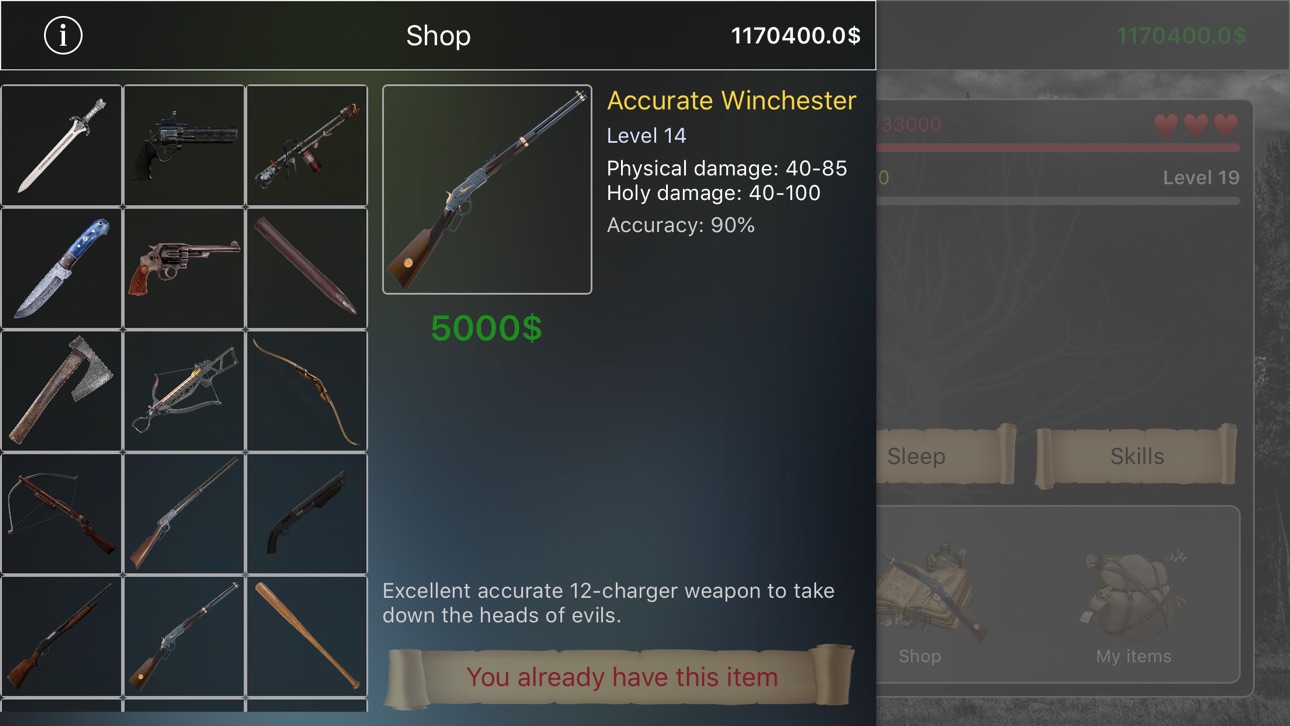Image resolution: width=1290 pixels, height=726 pixels.
Task: Choose the wooden crossbow item
Action: tap(62, 514)
